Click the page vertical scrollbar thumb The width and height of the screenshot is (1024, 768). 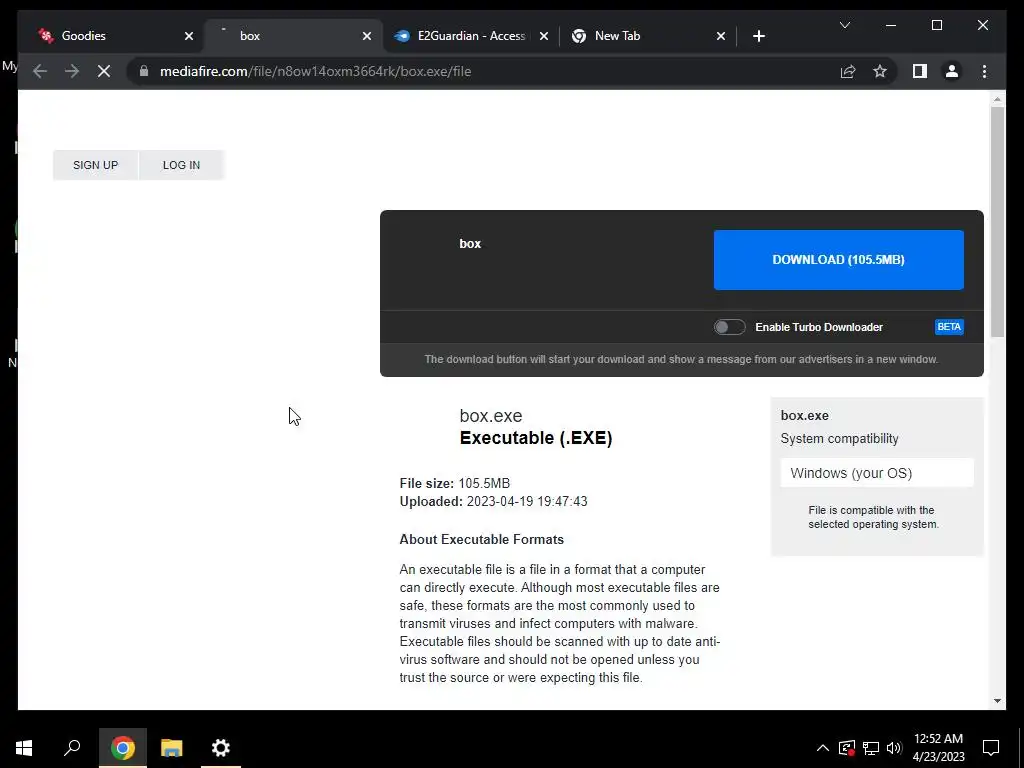(997, 222)
